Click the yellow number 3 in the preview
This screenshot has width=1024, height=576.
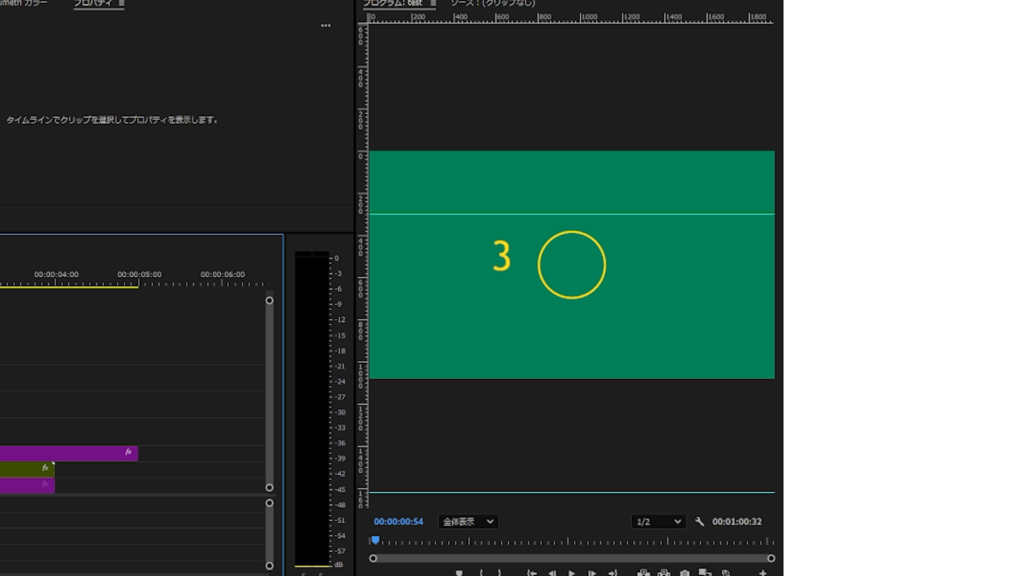(x=502, y=256)
